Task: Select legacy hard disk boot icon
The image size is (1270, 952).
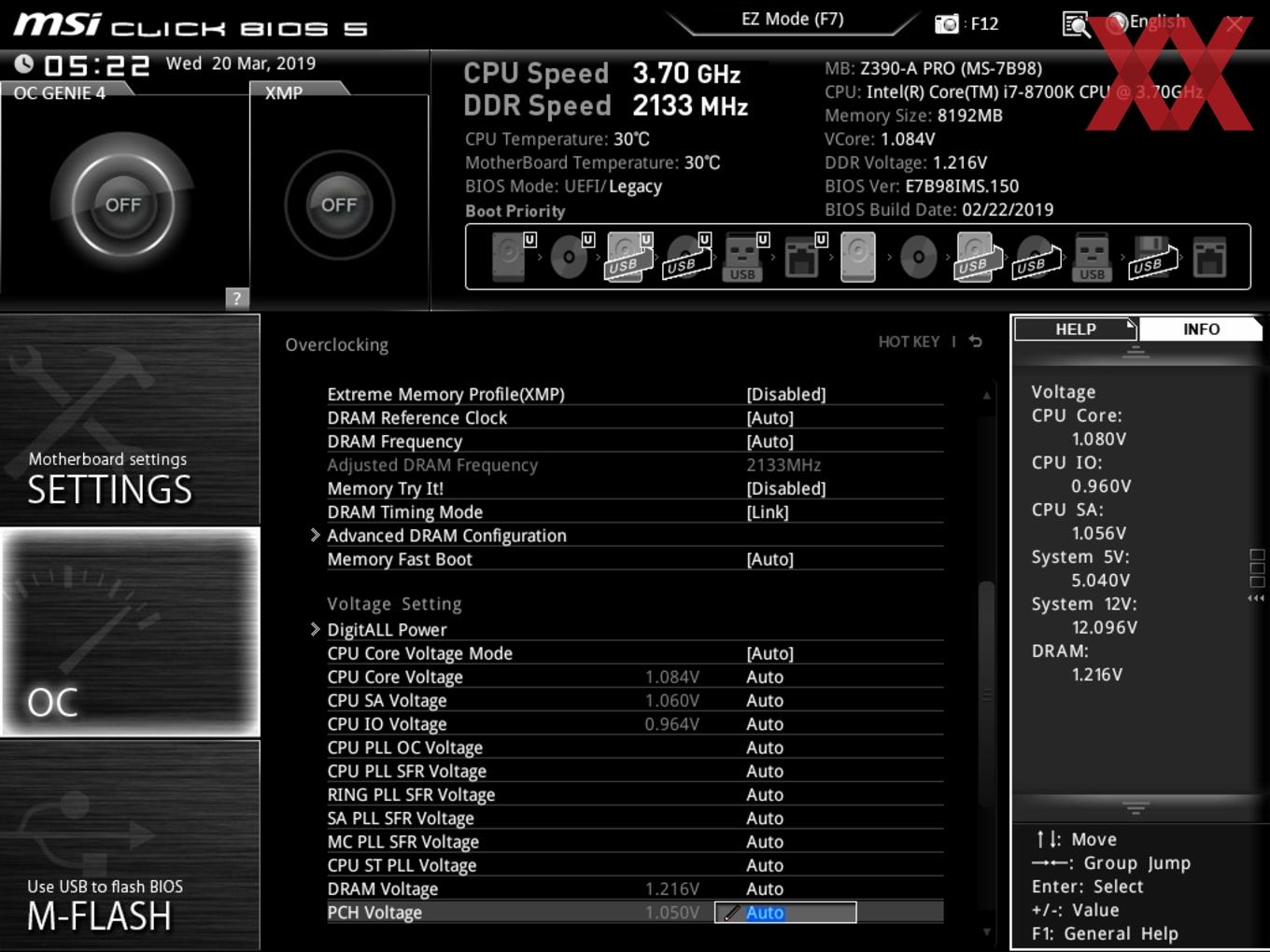Action: (x=858, y=257)
